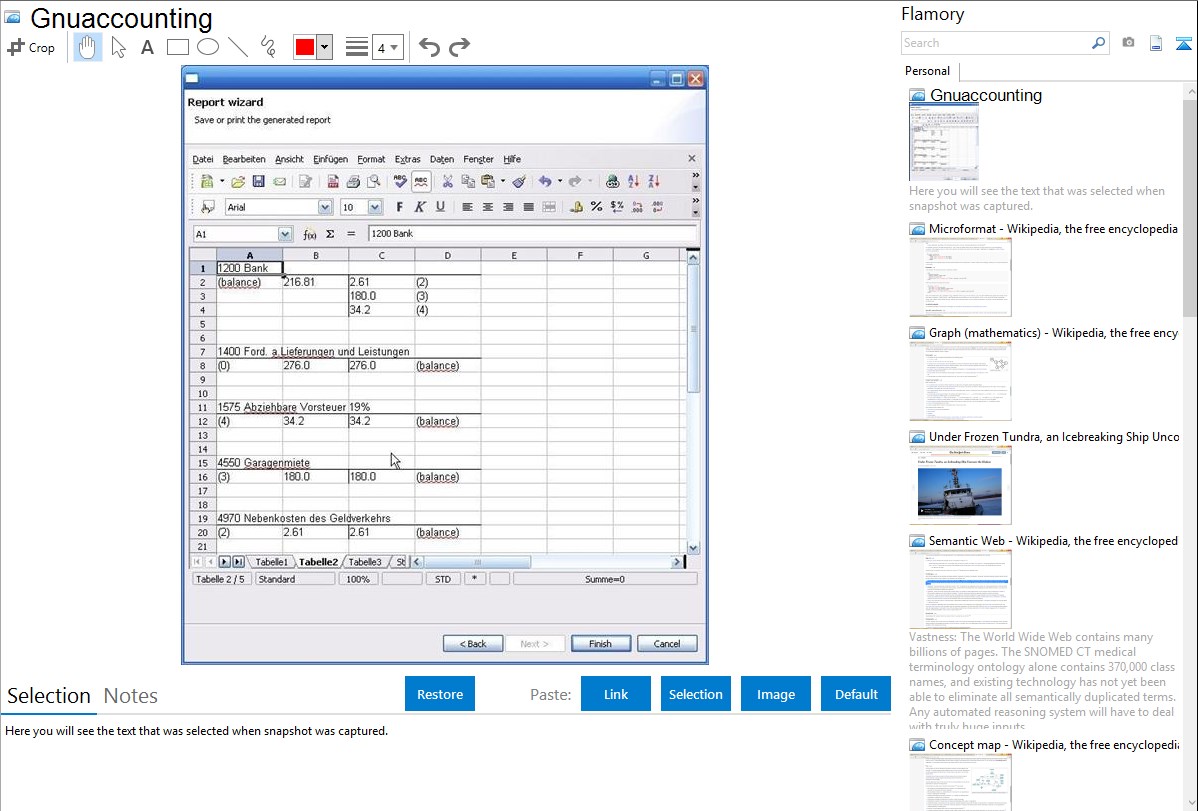This screenshot has height=811, width=1198.
Task: Toggle center alignment in spreadsheet toolbar
Action: [x=487, y=206]
